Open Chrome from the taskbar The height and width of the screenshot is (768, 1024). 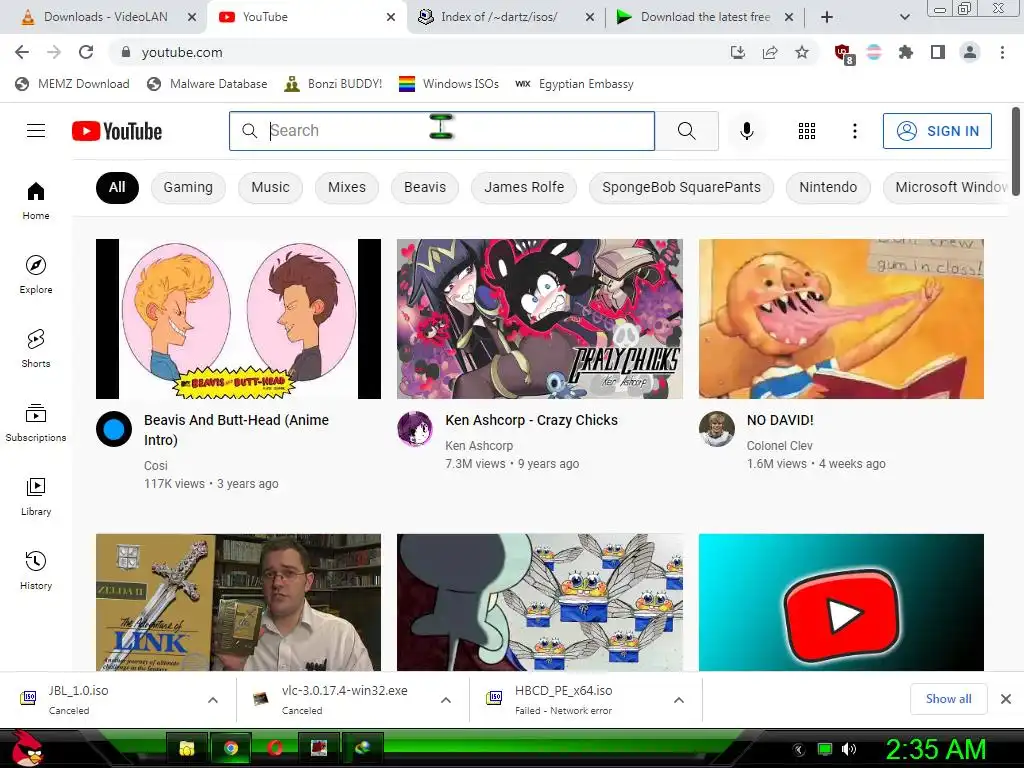(x=231, y=748)
